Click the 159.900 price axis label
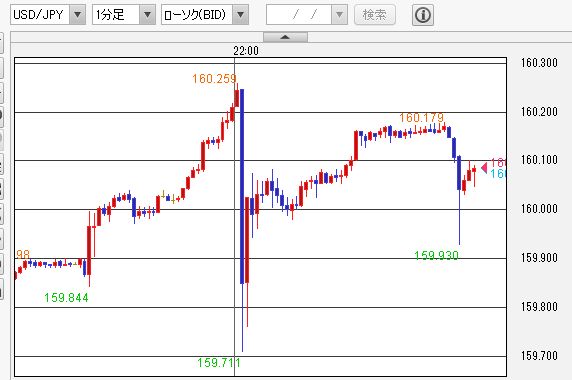The height and width of the screenshot is (380, 572). 539,257
